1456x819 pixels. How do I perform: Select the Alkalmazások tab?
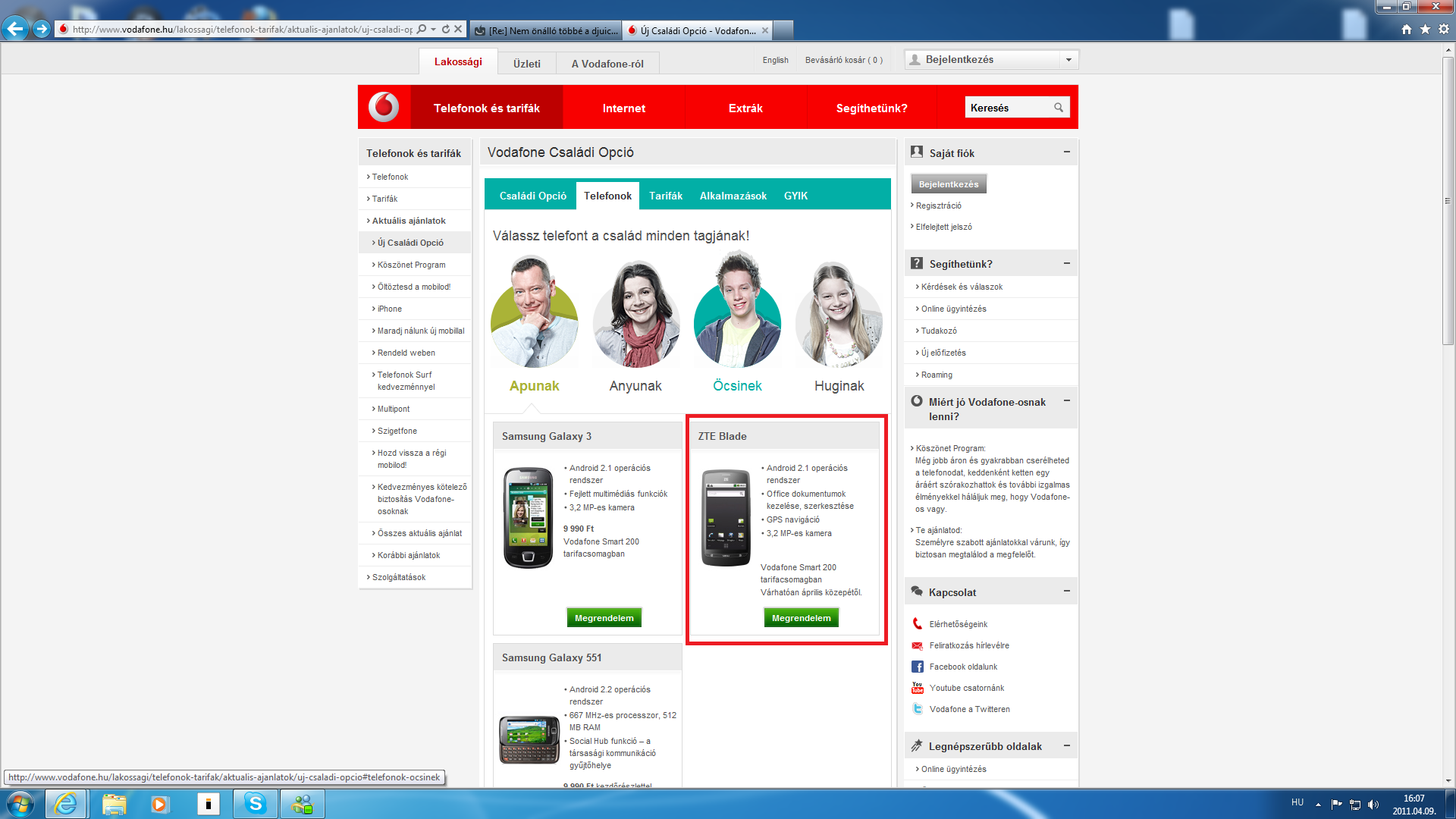click(x=733, y=196)
